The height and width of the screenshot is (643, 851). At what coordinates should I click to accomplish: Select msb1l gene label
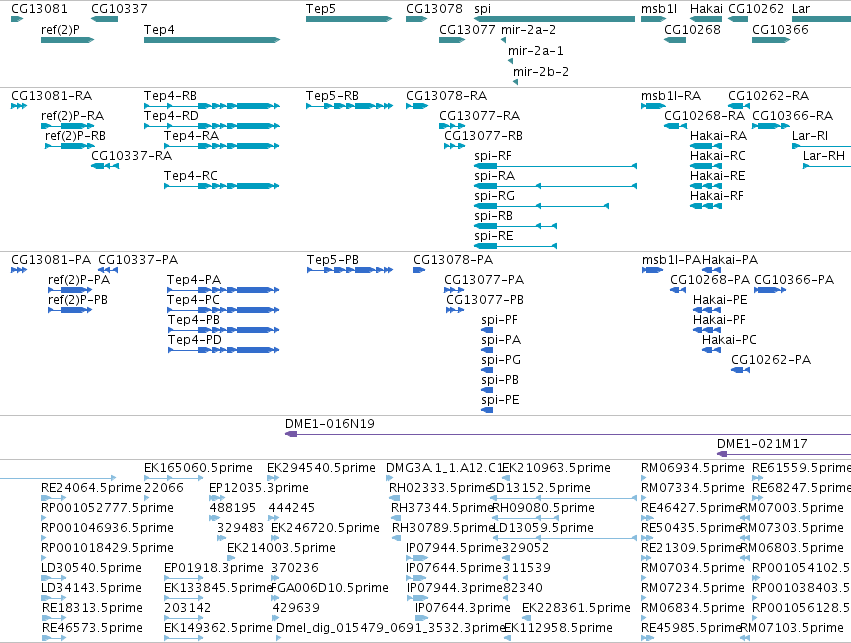pyautogui.click(x=659, y=9)
